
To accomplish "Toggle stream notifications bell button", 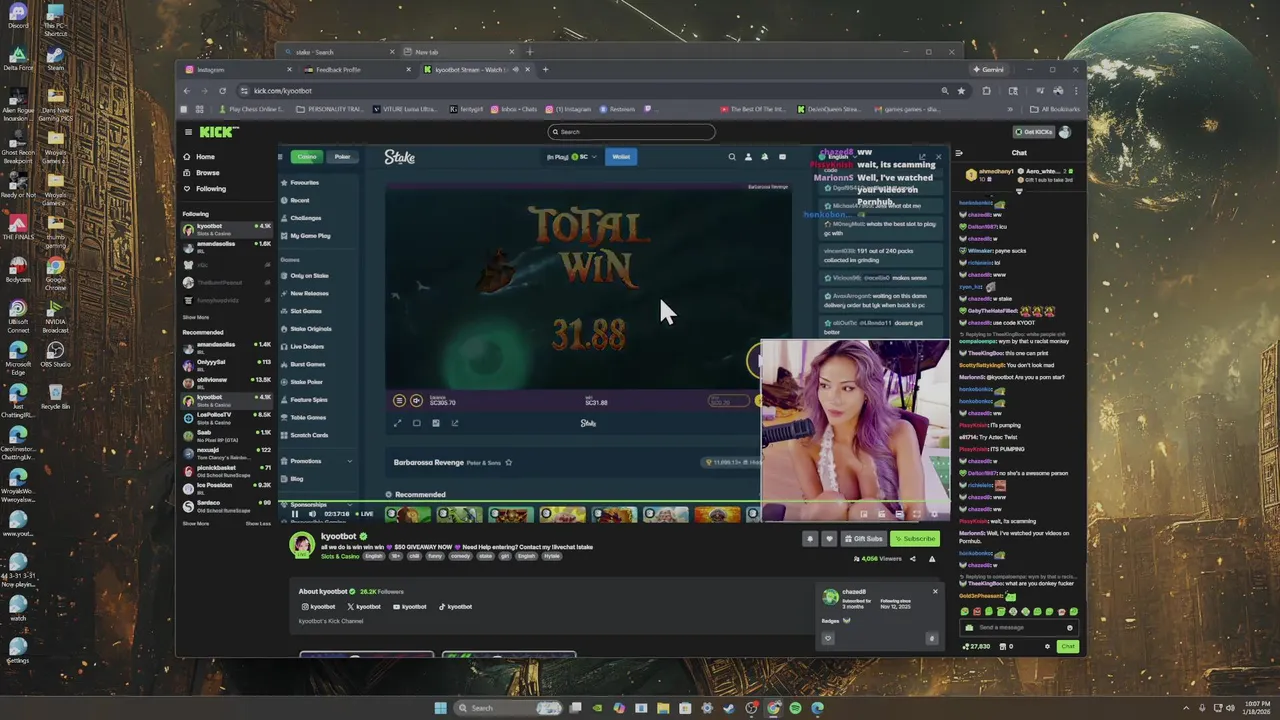I will click(x=810, y=539).
